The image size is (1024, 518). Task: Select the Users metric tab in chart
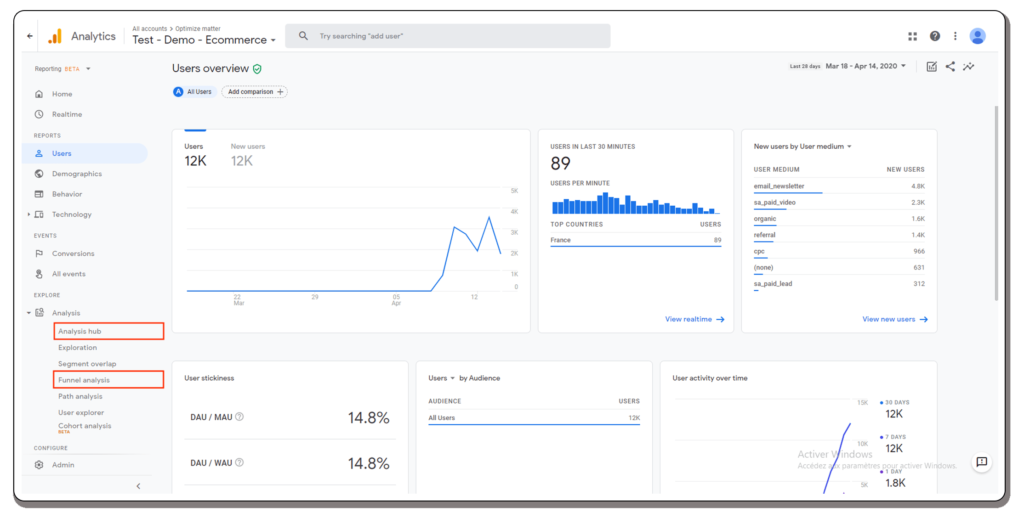pyautogui.click(x=195, y=155)
